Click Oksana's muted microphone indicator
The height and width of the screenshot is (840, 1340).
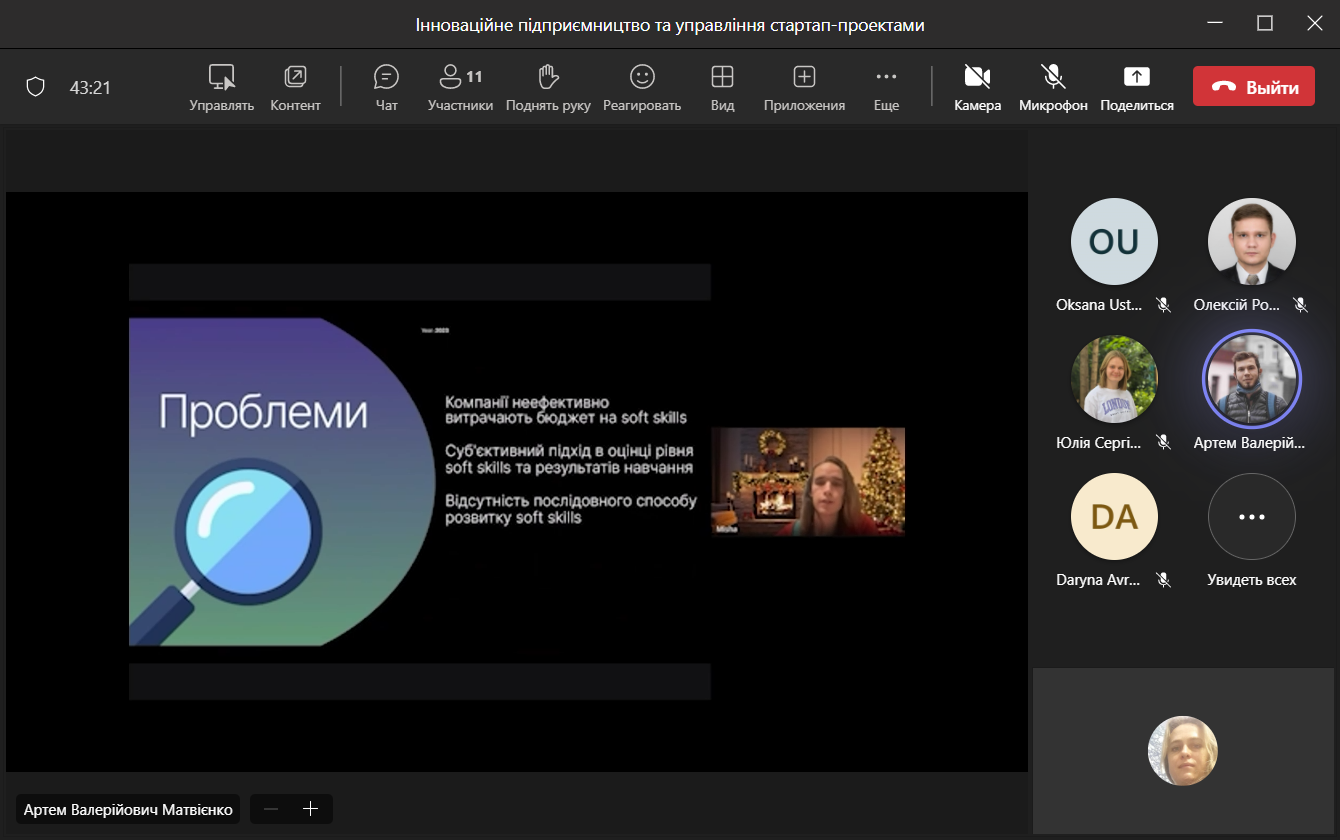[1163, 305]
